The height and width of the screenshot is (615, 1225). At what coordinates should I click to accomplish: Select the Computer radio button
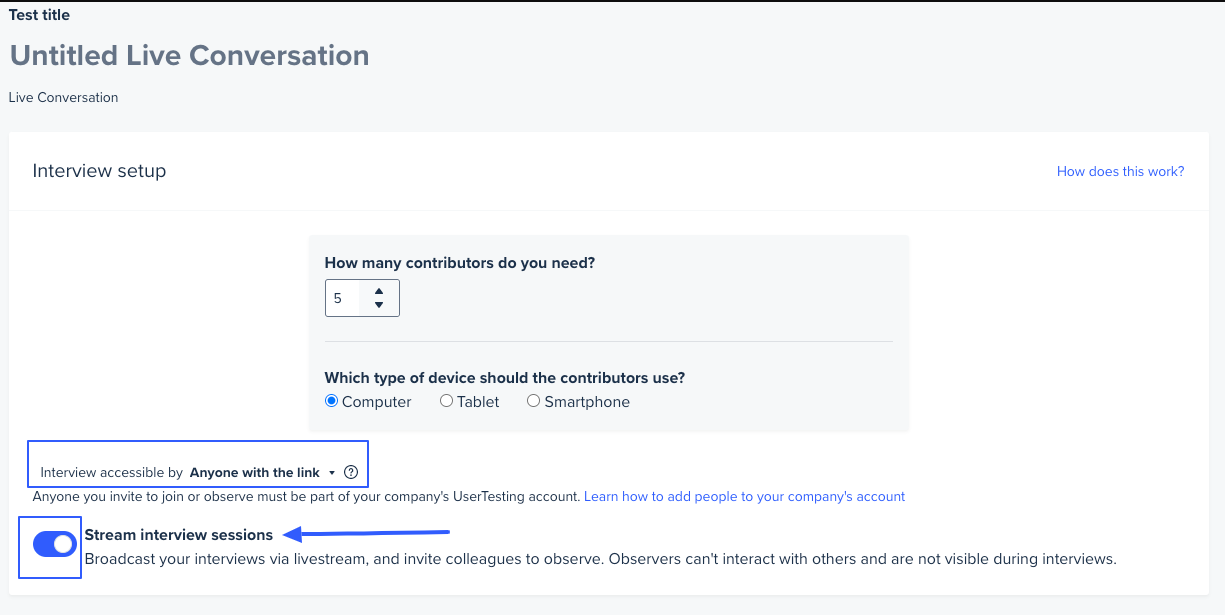click(x=332, y=401)
